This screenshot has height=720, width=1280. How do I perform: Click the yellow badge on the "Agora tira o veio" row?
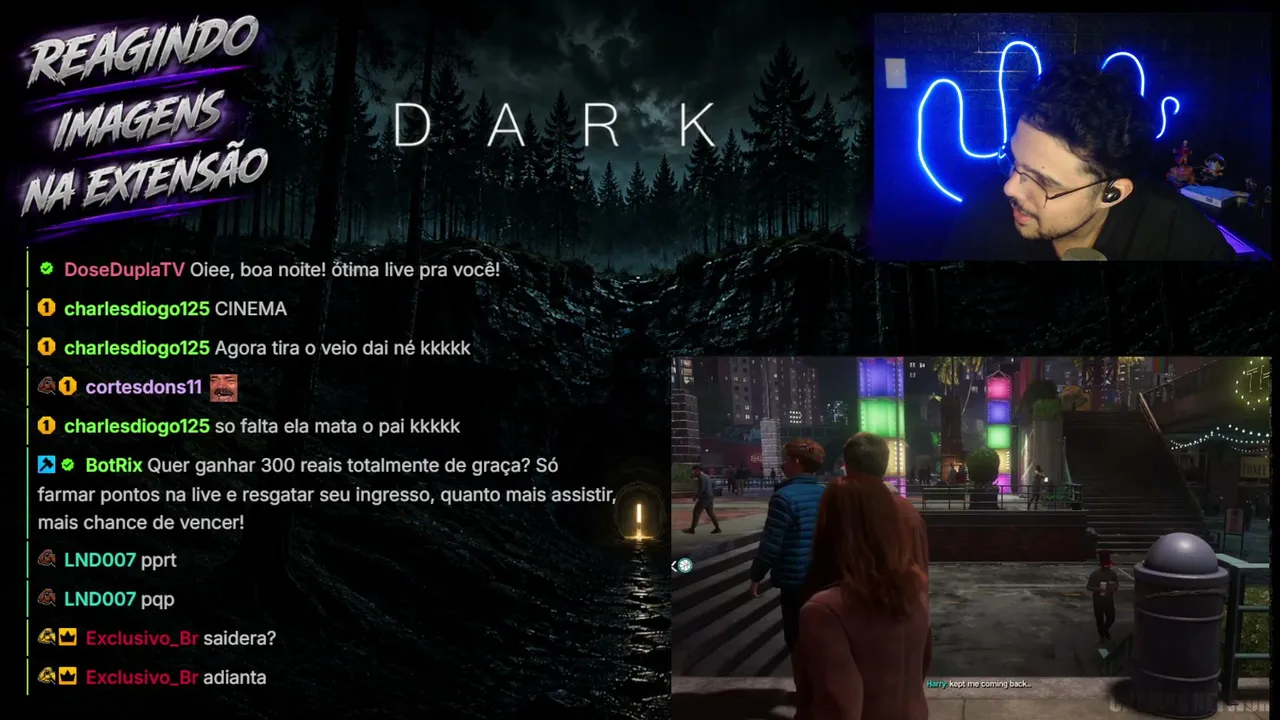(46, 347)
